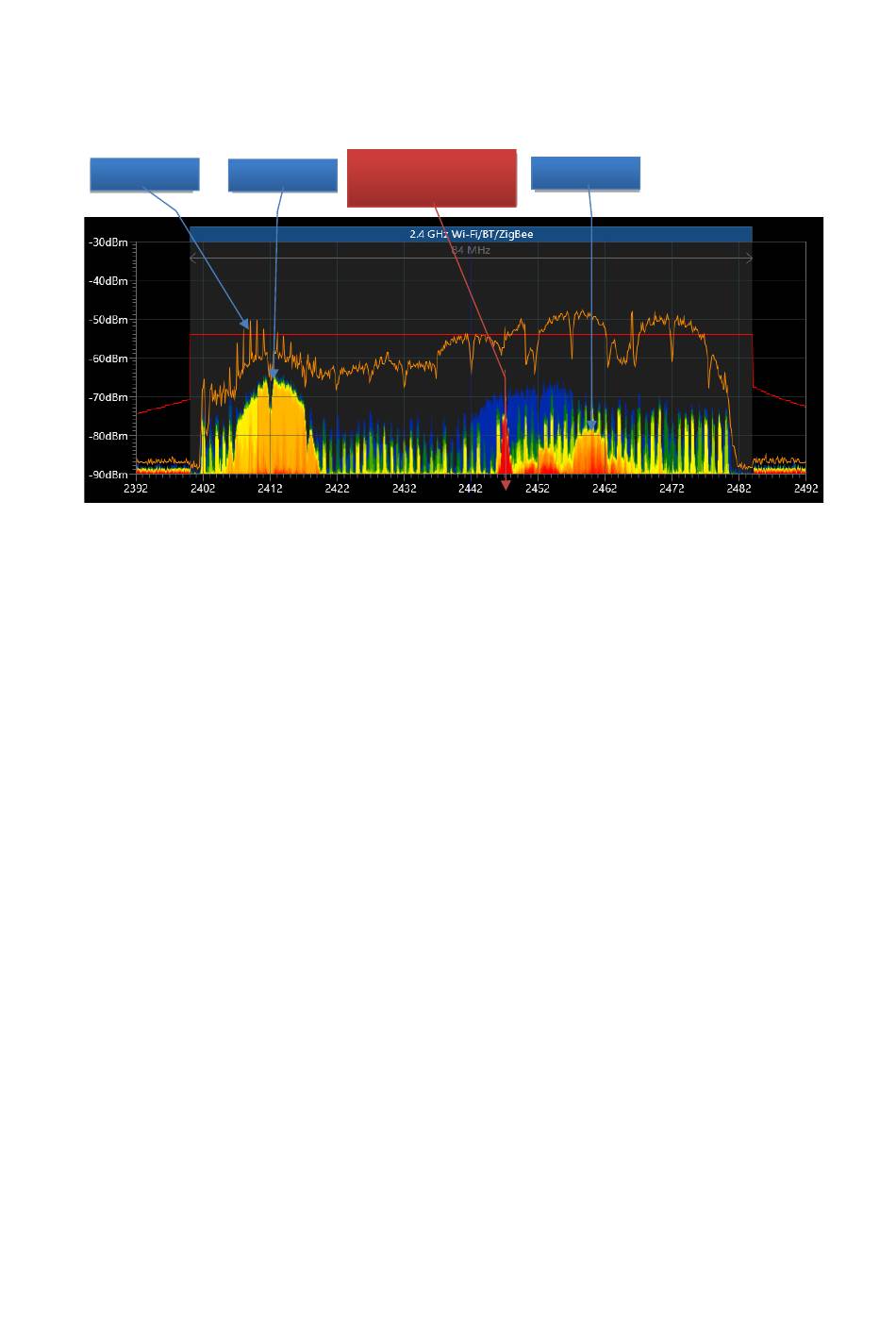This screenshot has height=1319, width=896.
Task: Select the 2432 frequency tick label
Action: click(x=404, y=489)
